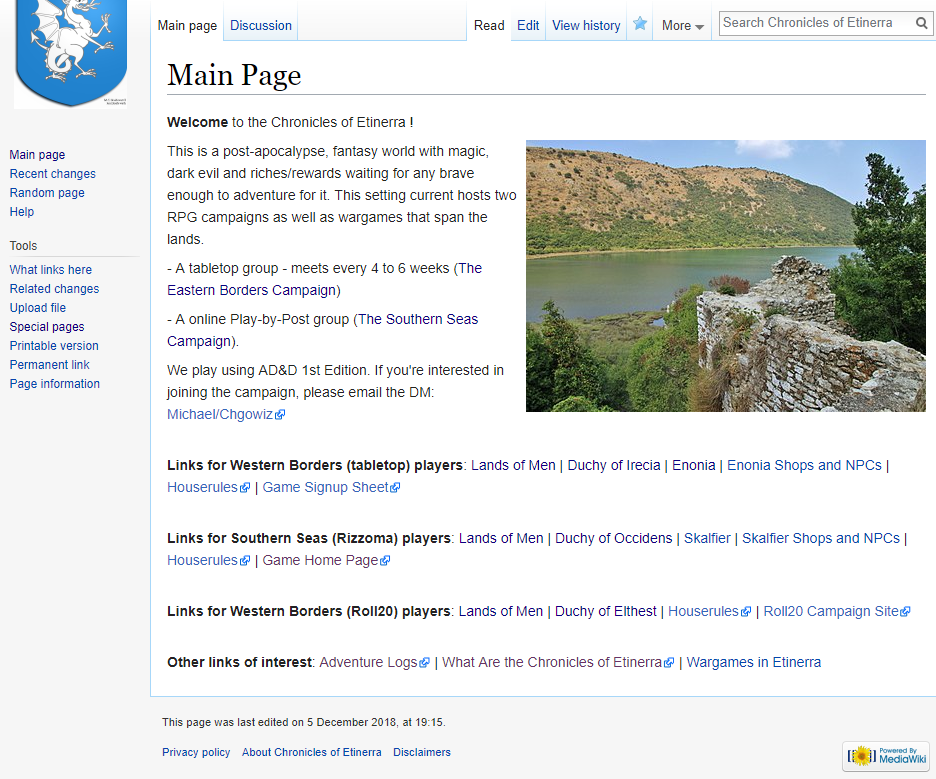Open the Roll20 Campaign Site link

(837, 612)
